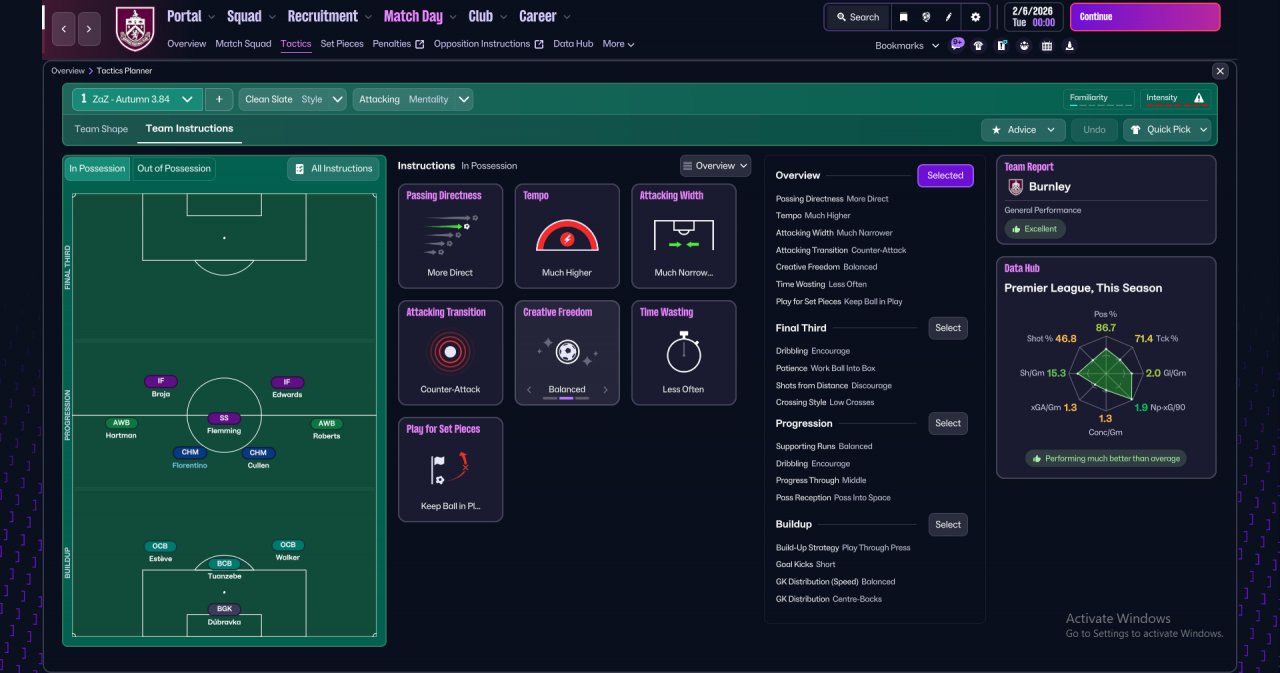
Task: Select the Final Third instructions section
Action: [948, 328]
